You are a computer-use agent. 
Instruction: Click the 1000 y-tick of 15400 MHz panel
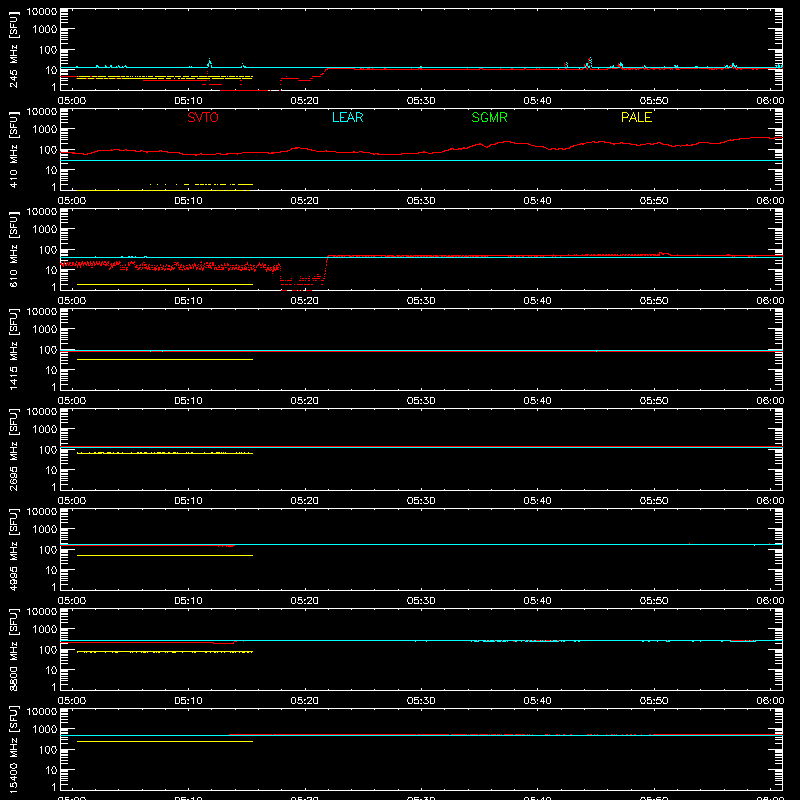[x=45, y=729]
